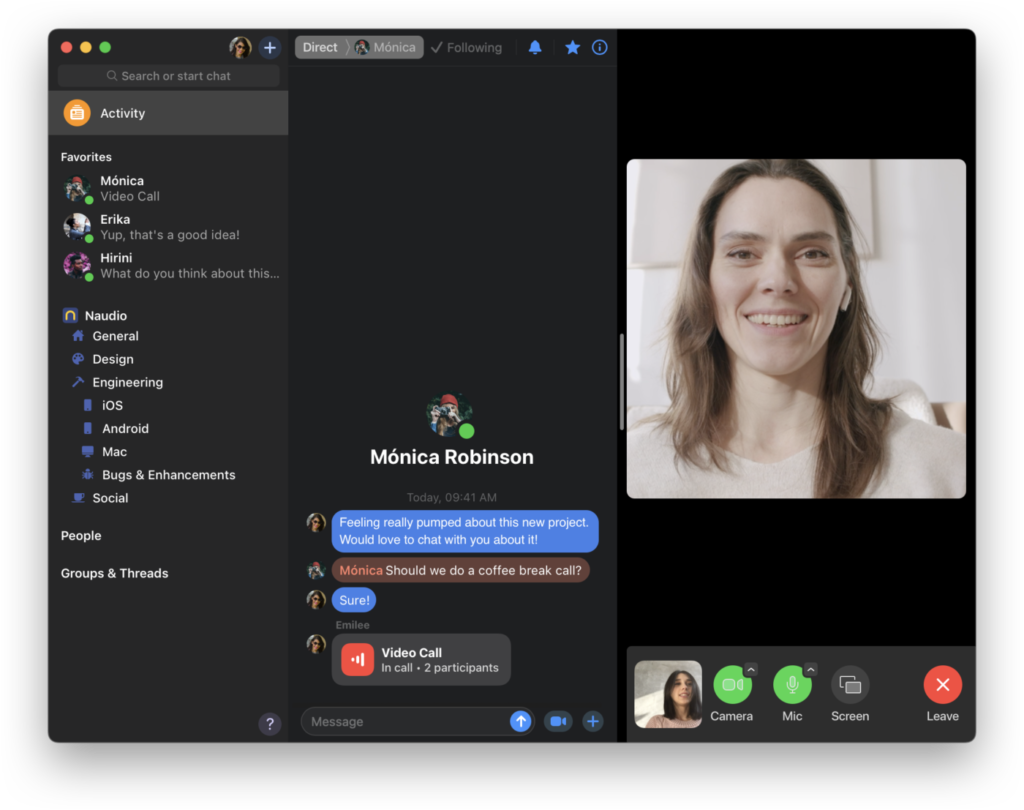Open the notification bell settings
Image resolution: width=1024 pixels, height=810 pixels.
tap(535, 47)
